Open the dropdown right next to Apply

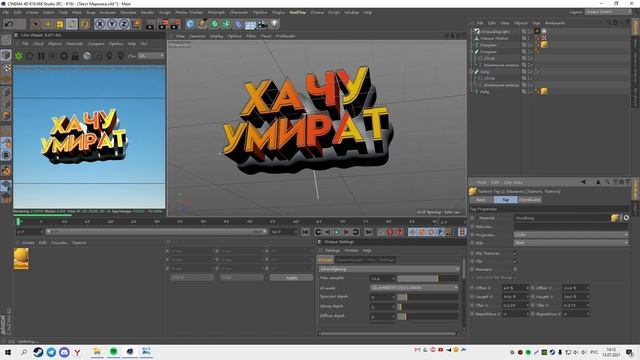241,278
